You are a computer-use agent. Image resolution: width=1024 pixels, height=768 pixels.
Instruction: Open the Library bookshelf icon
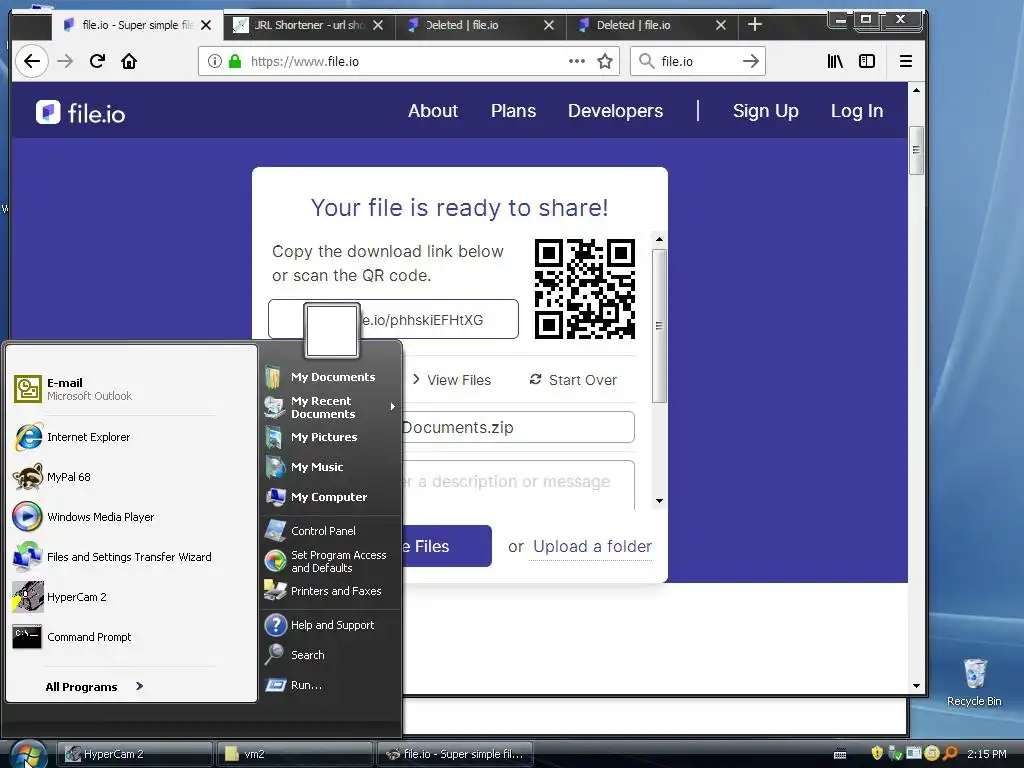[835, 61]
